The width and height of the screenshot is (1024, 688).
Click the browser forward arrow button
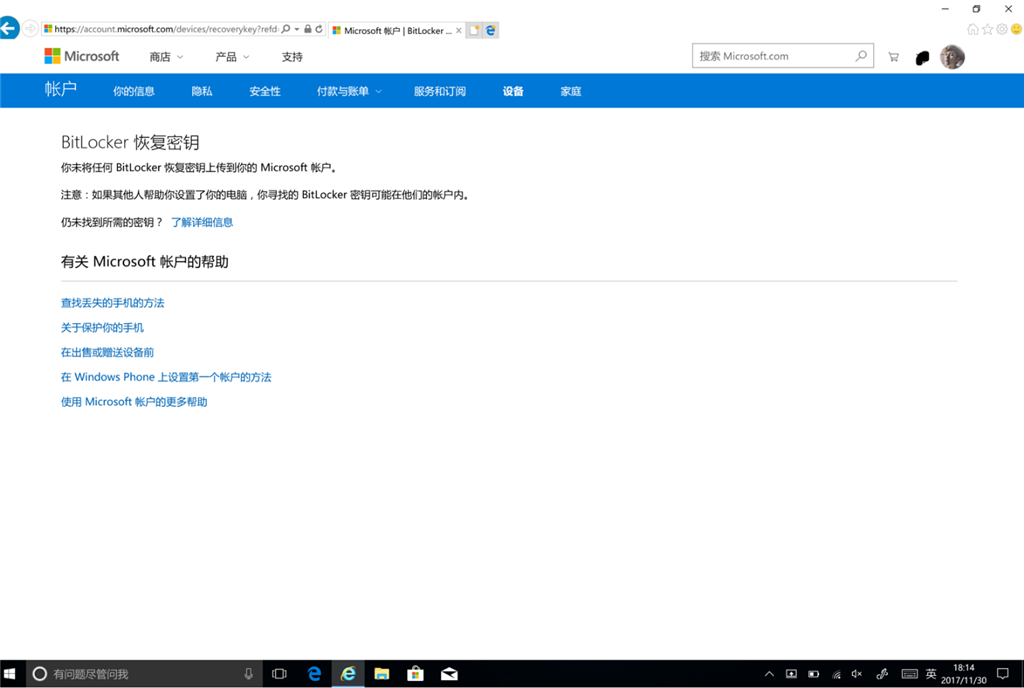(x=30, y=29)
